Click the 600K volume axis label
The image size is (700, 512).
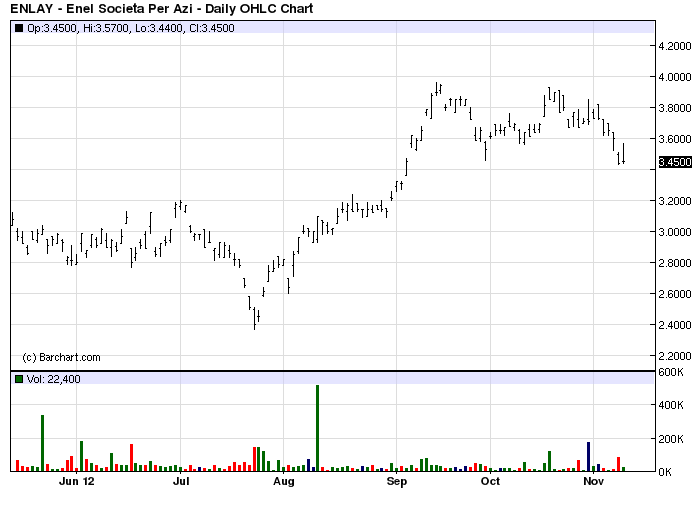(x=671, y=372)
